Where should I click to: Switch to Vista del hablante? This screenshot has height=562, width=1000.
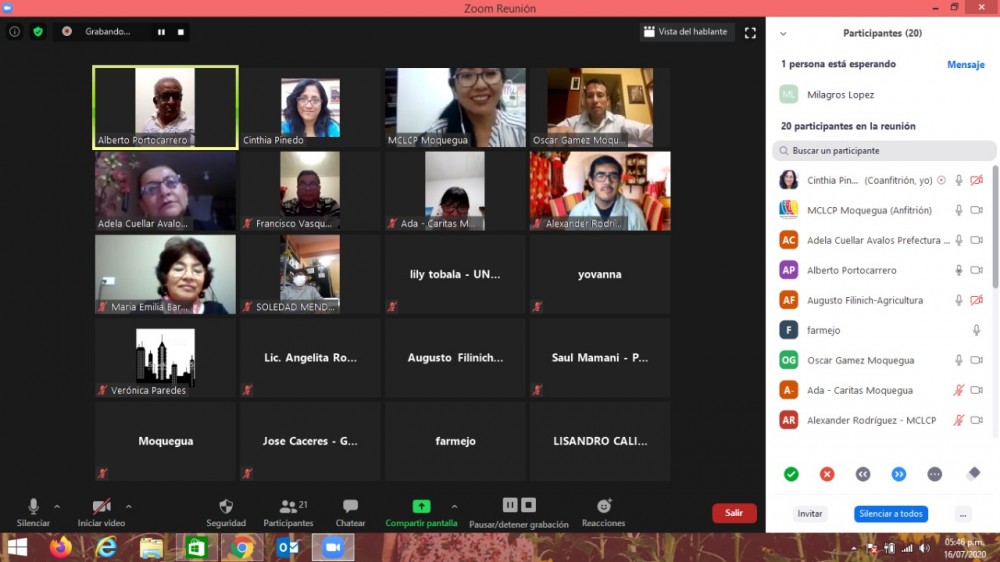pos(686,32)
